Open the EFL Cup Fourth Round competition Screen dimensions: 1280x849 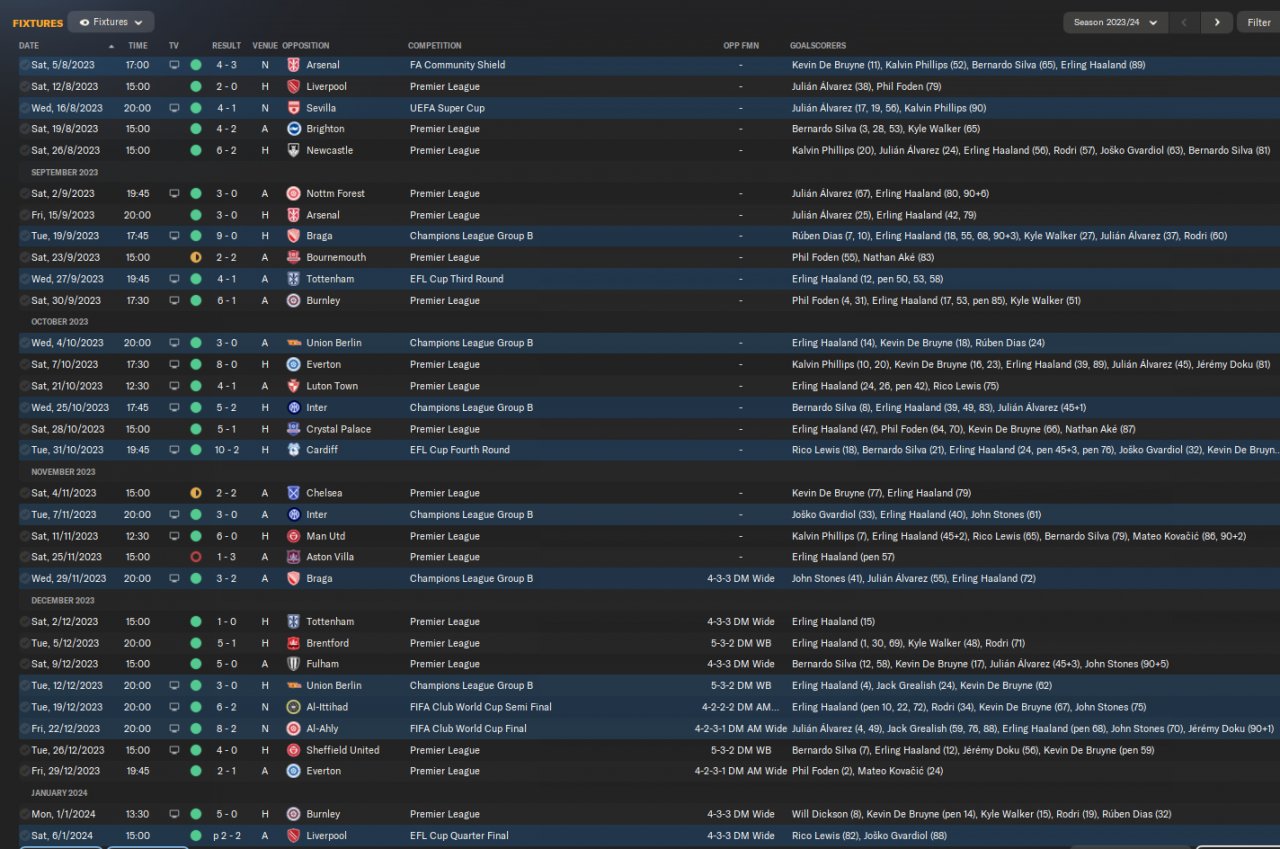459,450
